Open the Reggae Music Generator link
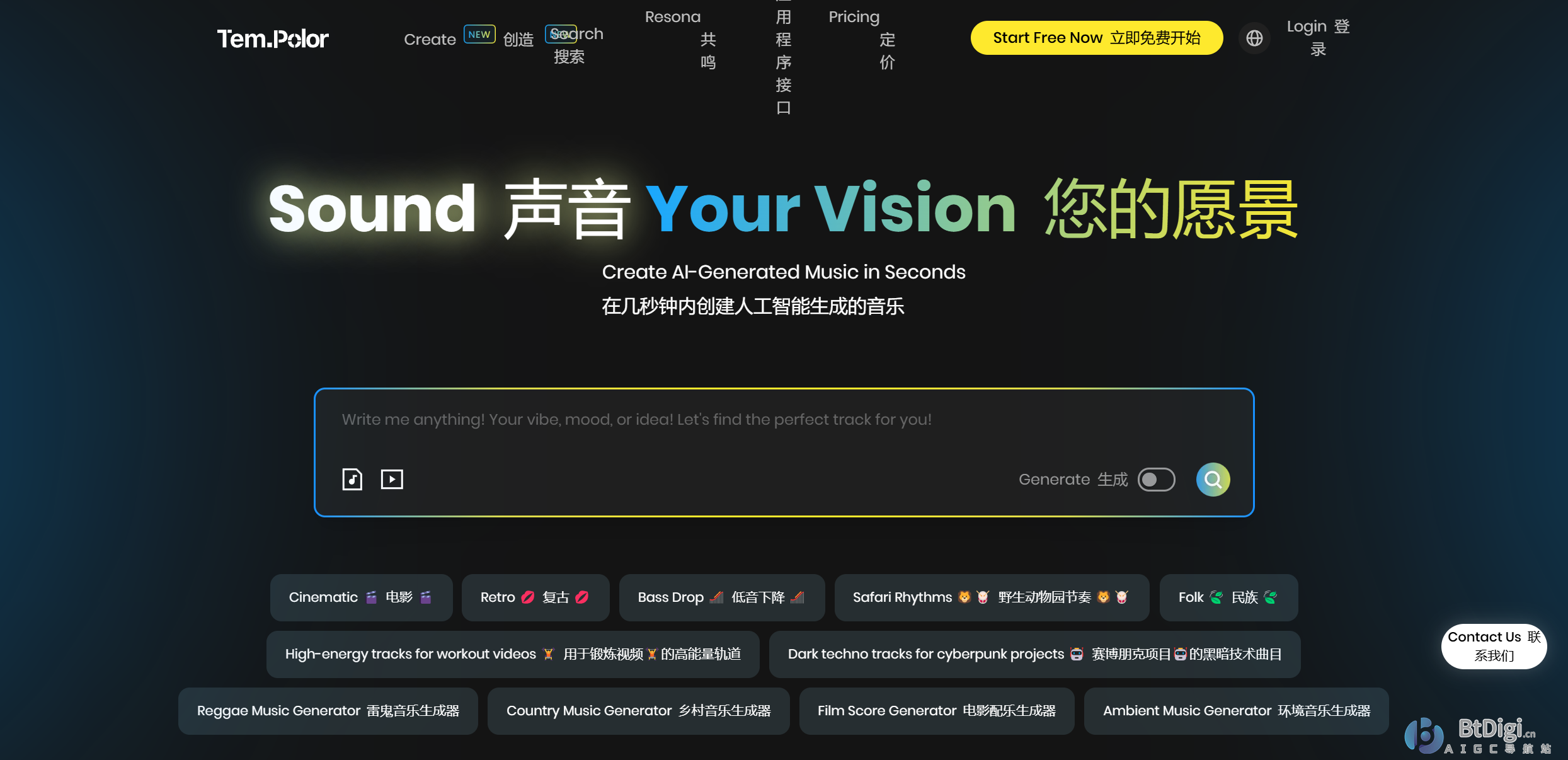1568x760 pixels. tap(328, 711)
